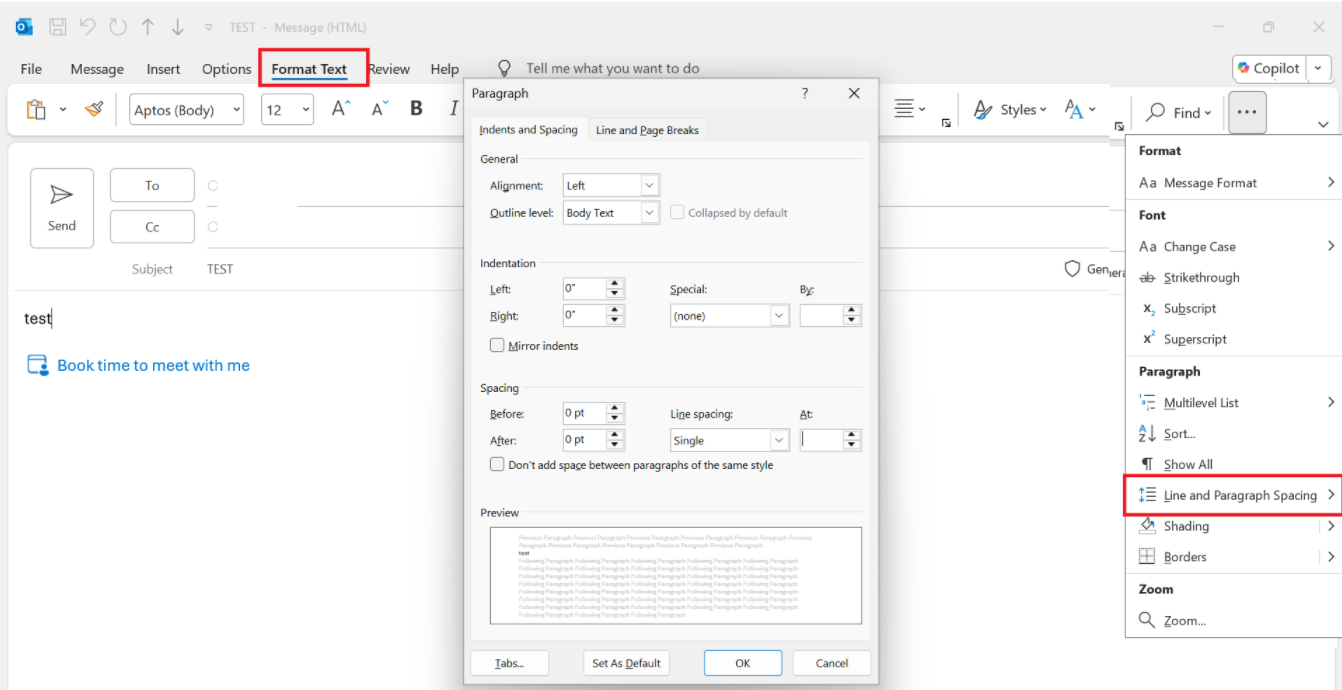Select the Format Text ribbon tab
The height and width of the screenshot is (690, 1342).
click(309, 69)
